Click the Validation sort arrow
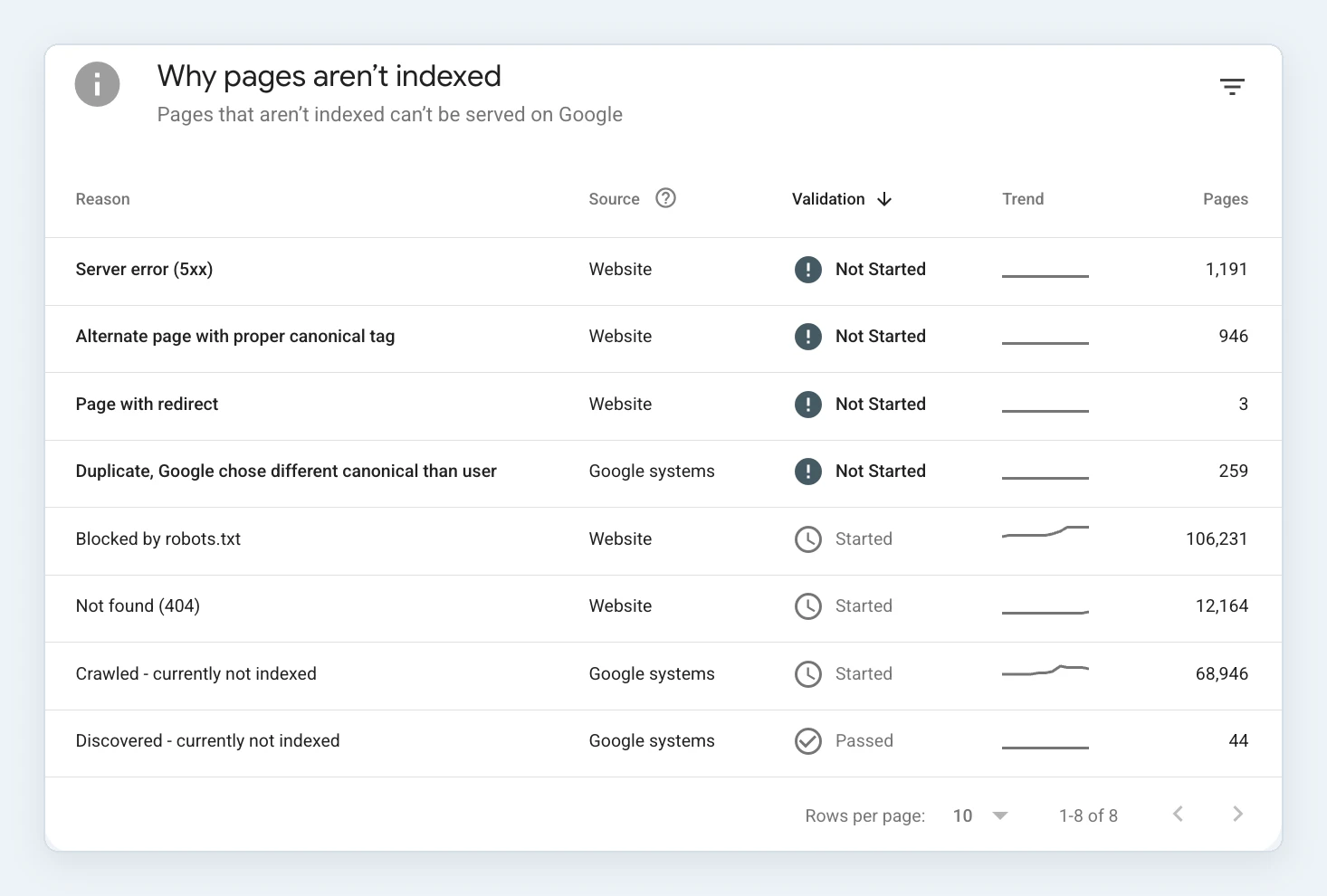The width and height of the screenshot is (1327, 896). 884,199
